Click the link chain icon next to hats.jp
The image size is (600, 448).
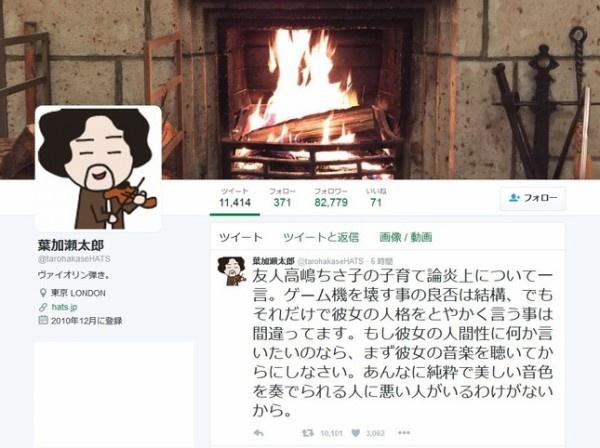coord(43,307)
